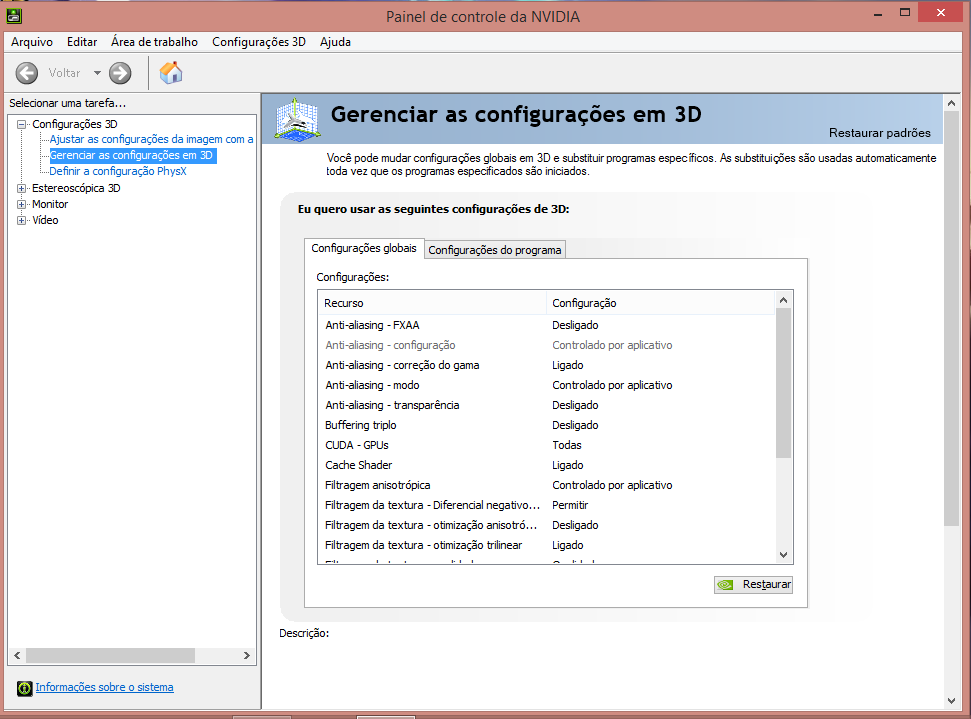Image resolution: width=971 pixels, height=719 pixels.
Task: Click the 3D settings header icon
Action: pyautogui.click(x=297, y=120)
